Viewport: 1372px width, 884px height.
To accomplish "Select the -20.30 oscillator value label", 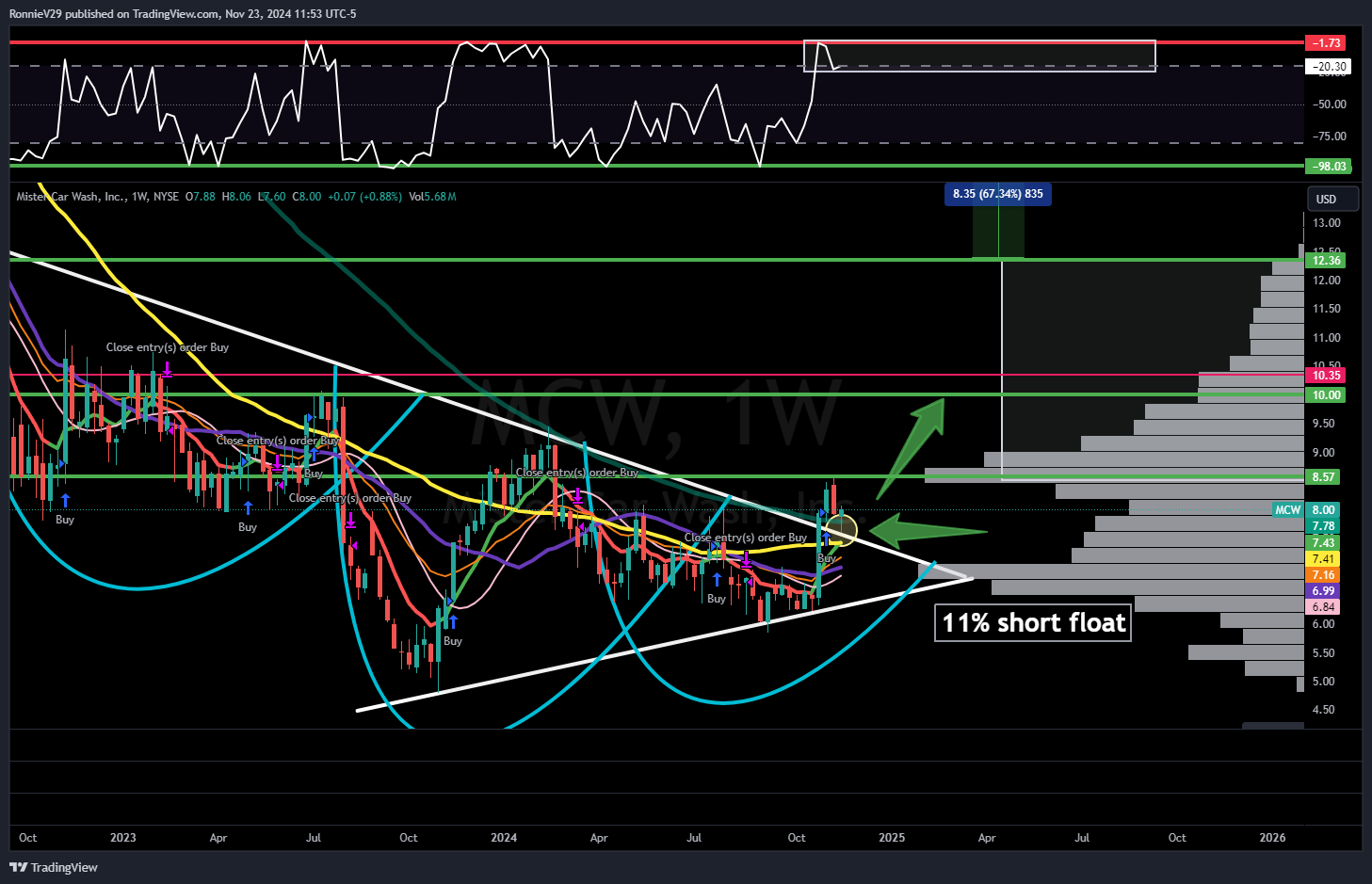I will tap(1328, 67).
